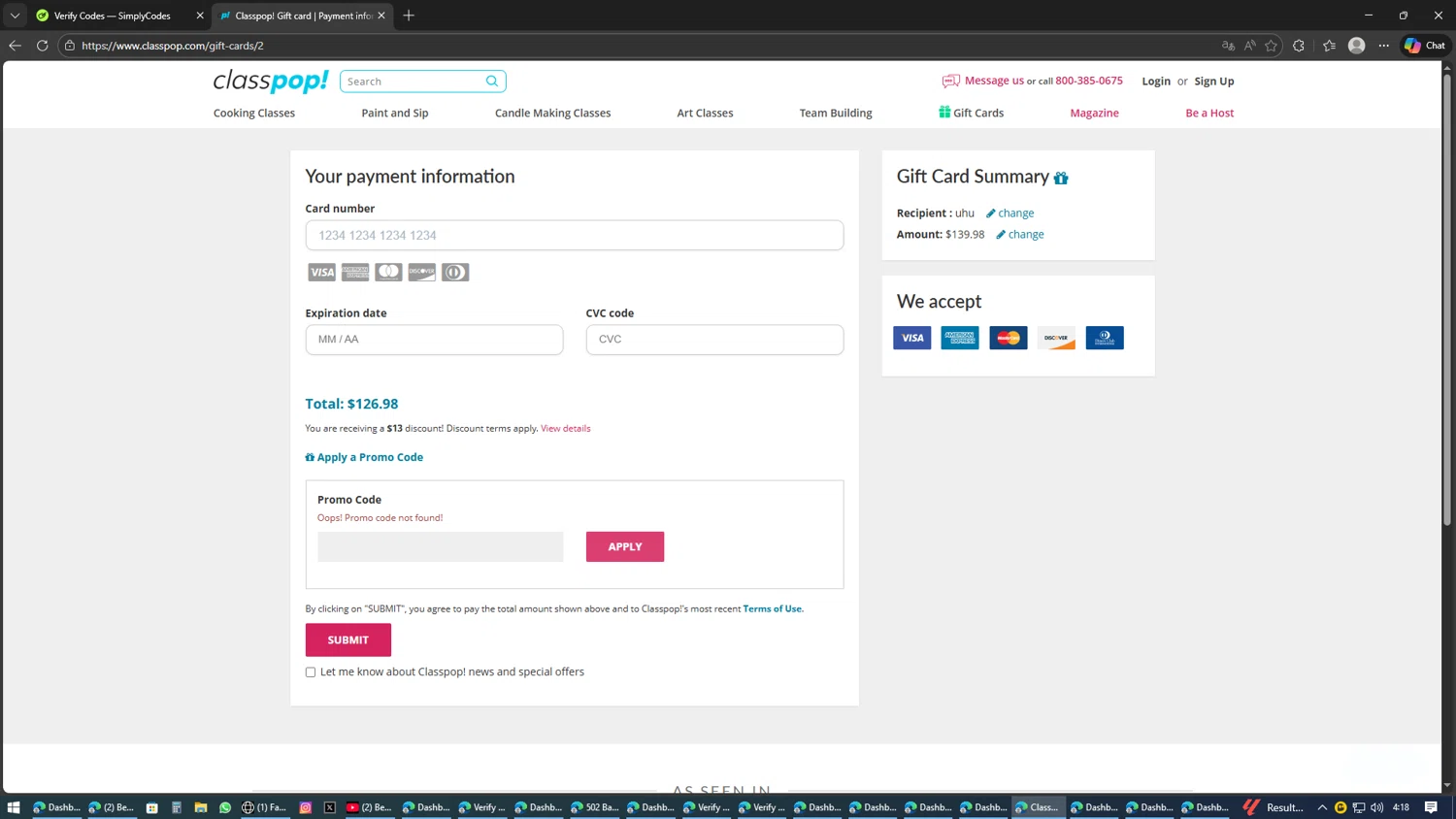This screenshot has width=1456, height=819.
Task: Click the classpop! logo
Action: click(x=271, y=81)
